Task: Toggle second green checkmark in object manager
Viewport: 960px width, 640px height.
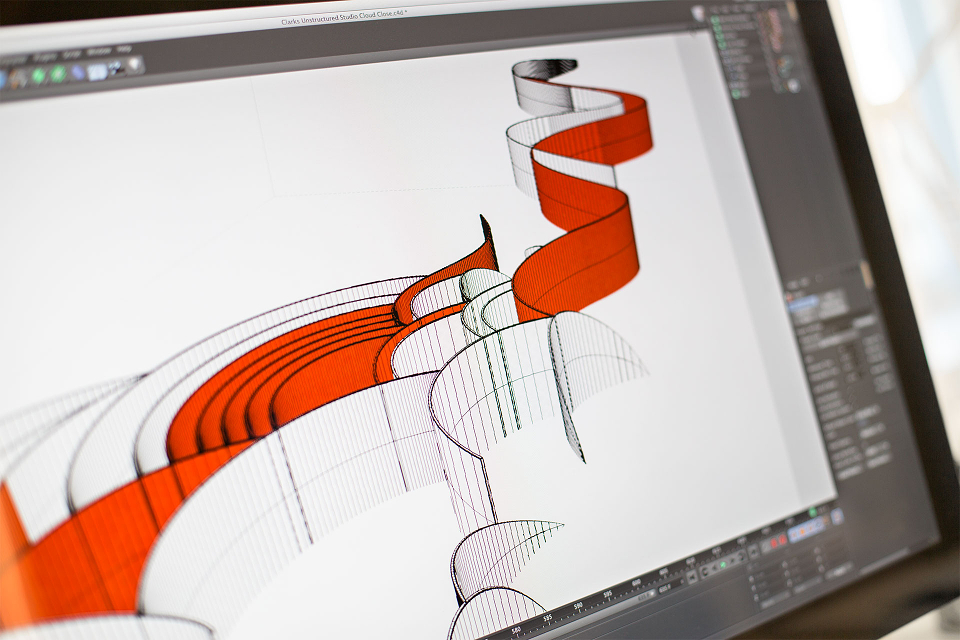Action: [x=718, y=29]
